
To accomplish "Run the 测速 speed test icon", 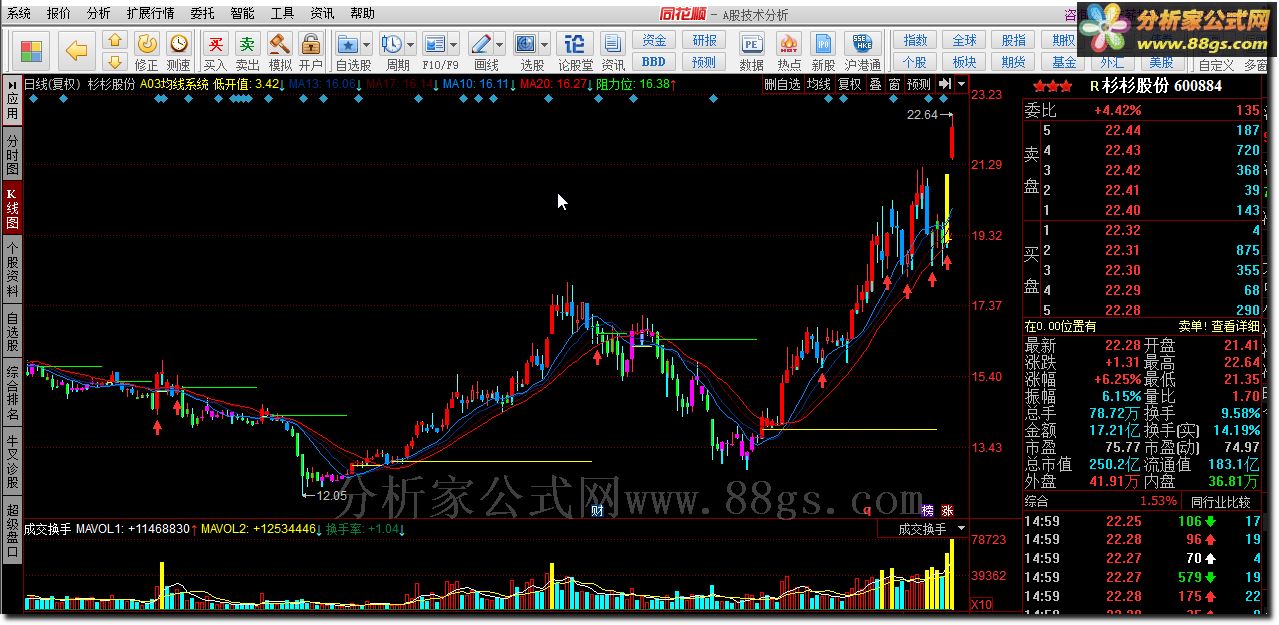I will pyautogui.click(x=178, y=43).
